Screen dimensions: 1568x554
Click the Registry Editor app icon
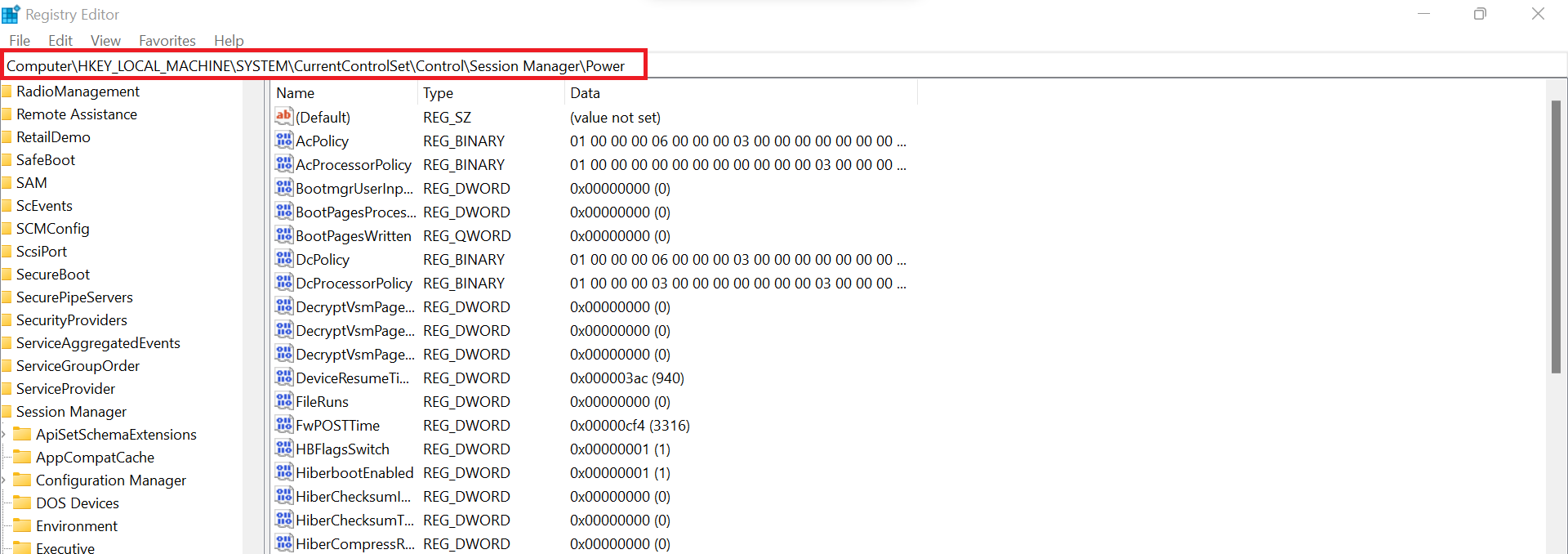(11, 14)
